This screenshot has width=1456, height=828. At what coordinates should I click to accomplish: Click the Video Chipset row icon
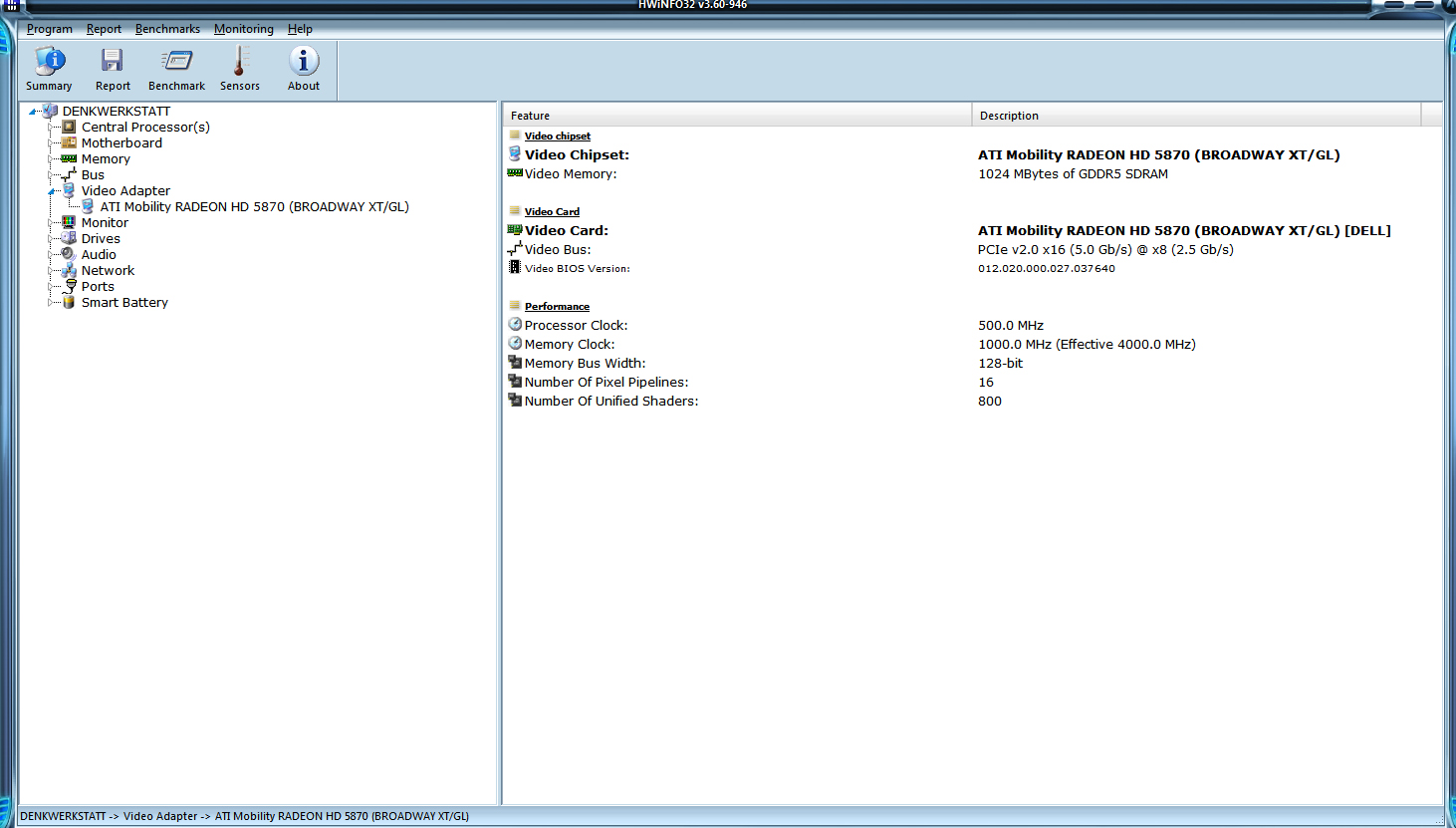click(515, 153)
